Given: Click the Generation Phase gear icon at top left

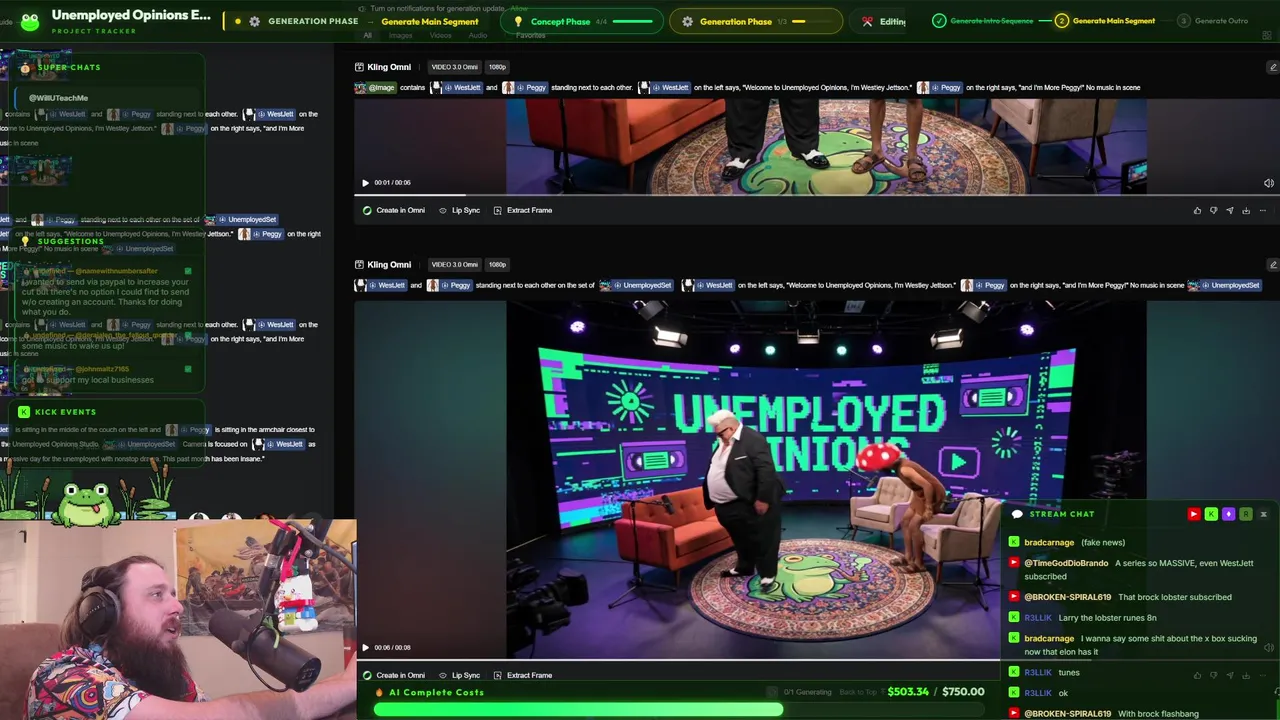Looking at the screenshot, I should 254,21.
